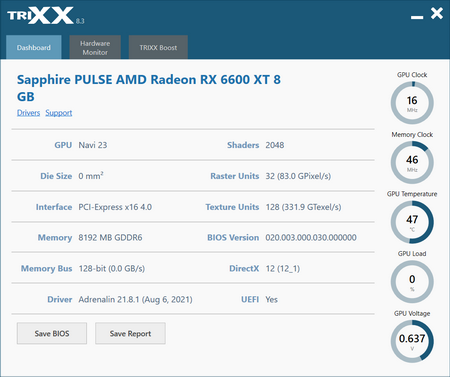
Task: Click the Memory Clock gauge
Action: coord(412,163)
